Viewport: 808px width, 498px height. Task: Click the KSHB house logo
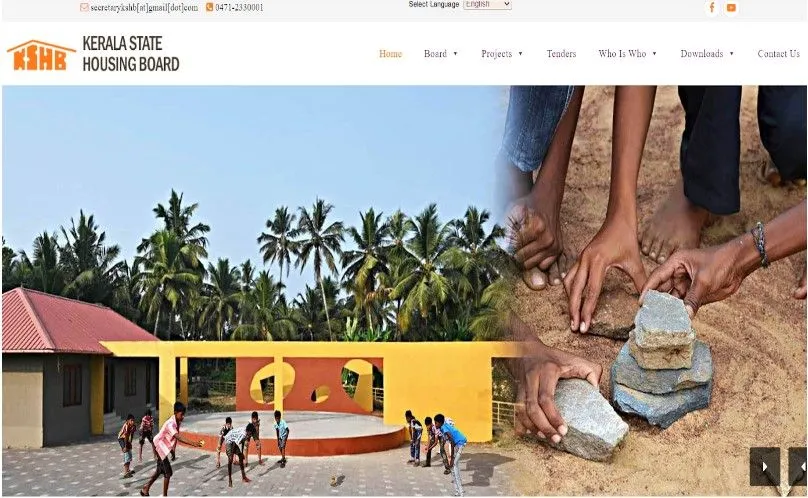41,55
